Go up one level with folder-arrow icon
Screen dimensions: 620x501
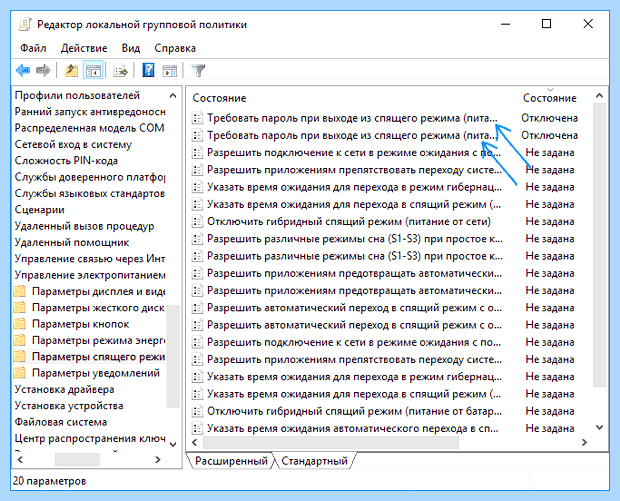pyautogui.click(x=72, y=71)
